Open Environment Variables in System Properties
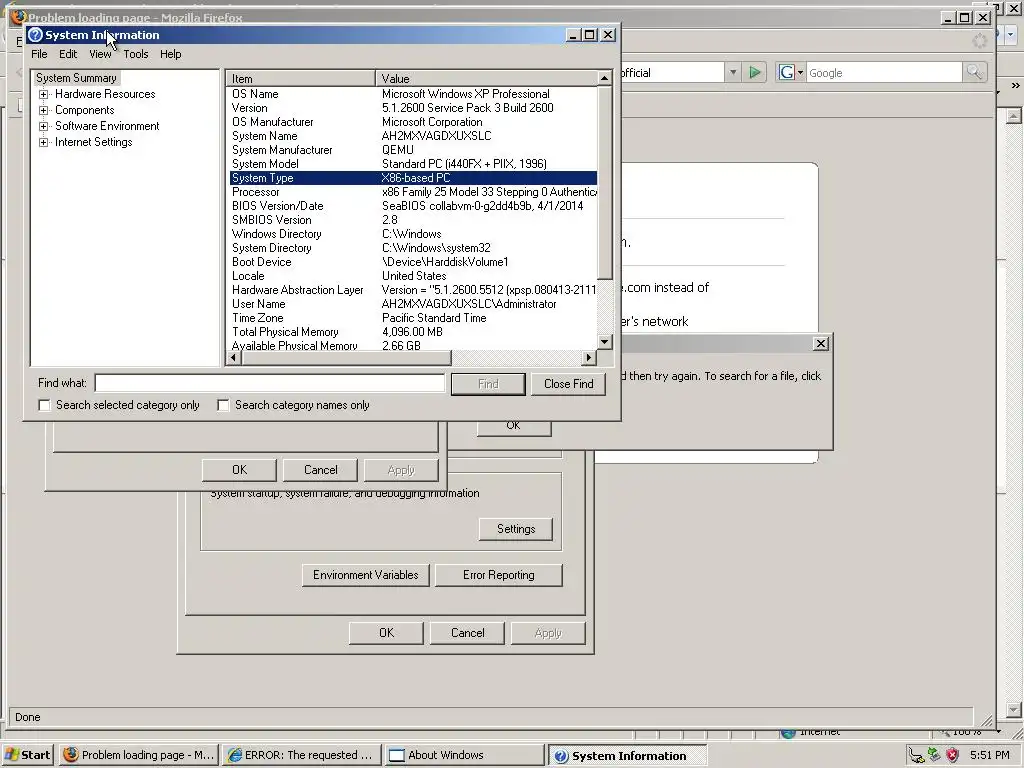The width and height of the screenshot is (1024, 768). pyautogui.click(x=365, y=575)
